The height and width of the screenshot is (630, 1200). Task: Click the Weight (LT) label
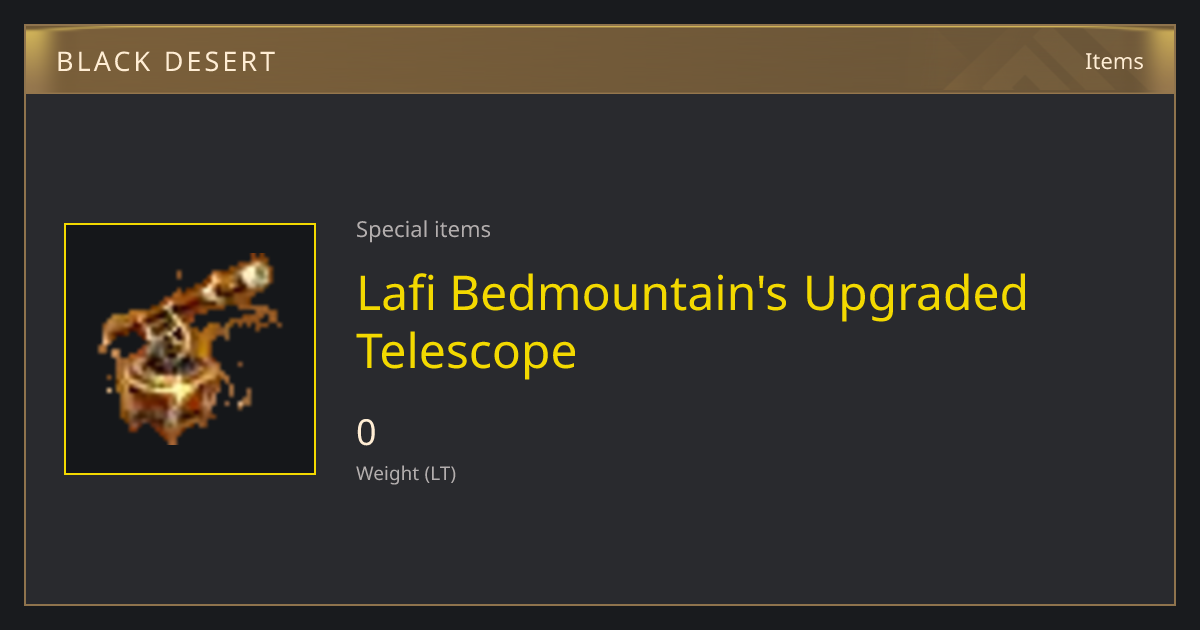pos(406,474)
